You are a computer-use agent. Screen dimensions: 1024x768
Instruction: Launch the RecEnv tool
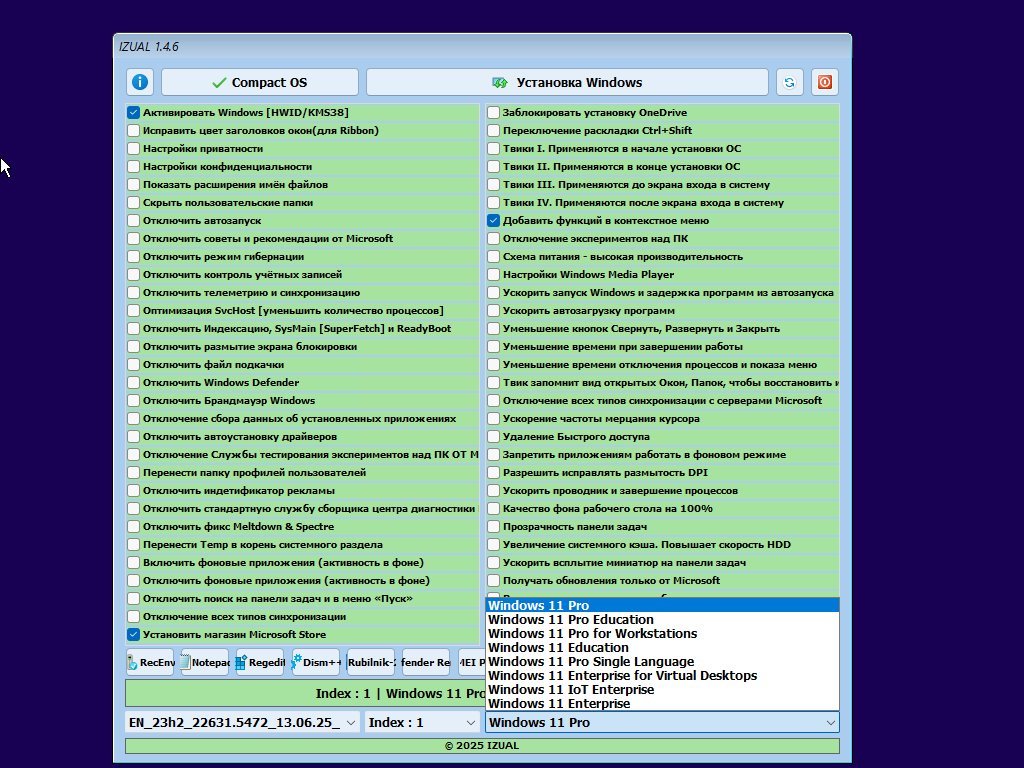[x=150, y=662]
